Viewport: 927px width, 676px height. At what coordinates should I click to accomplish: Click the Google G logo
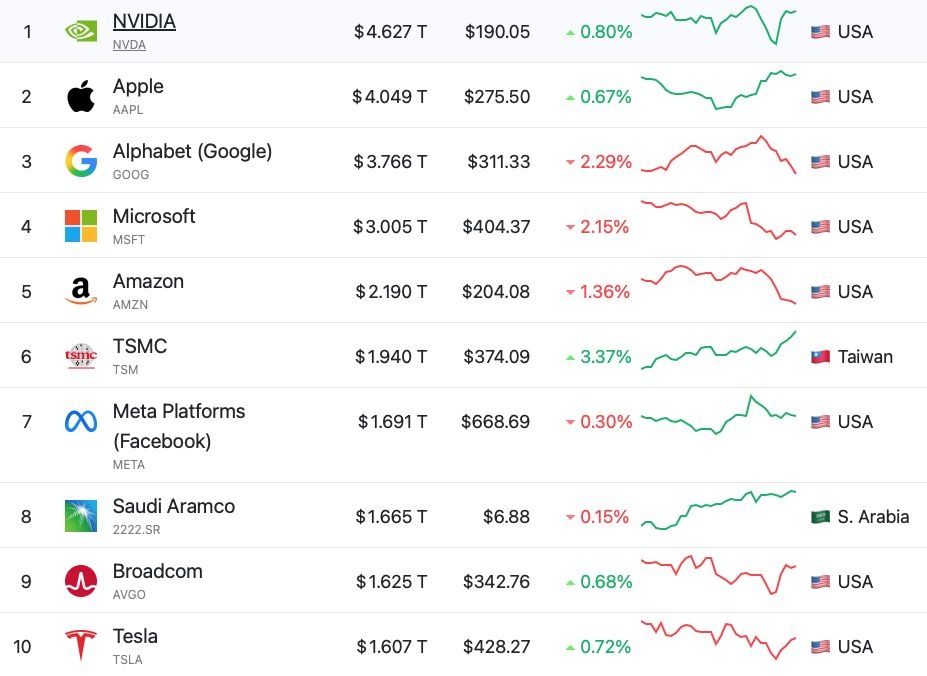(81, 162)
